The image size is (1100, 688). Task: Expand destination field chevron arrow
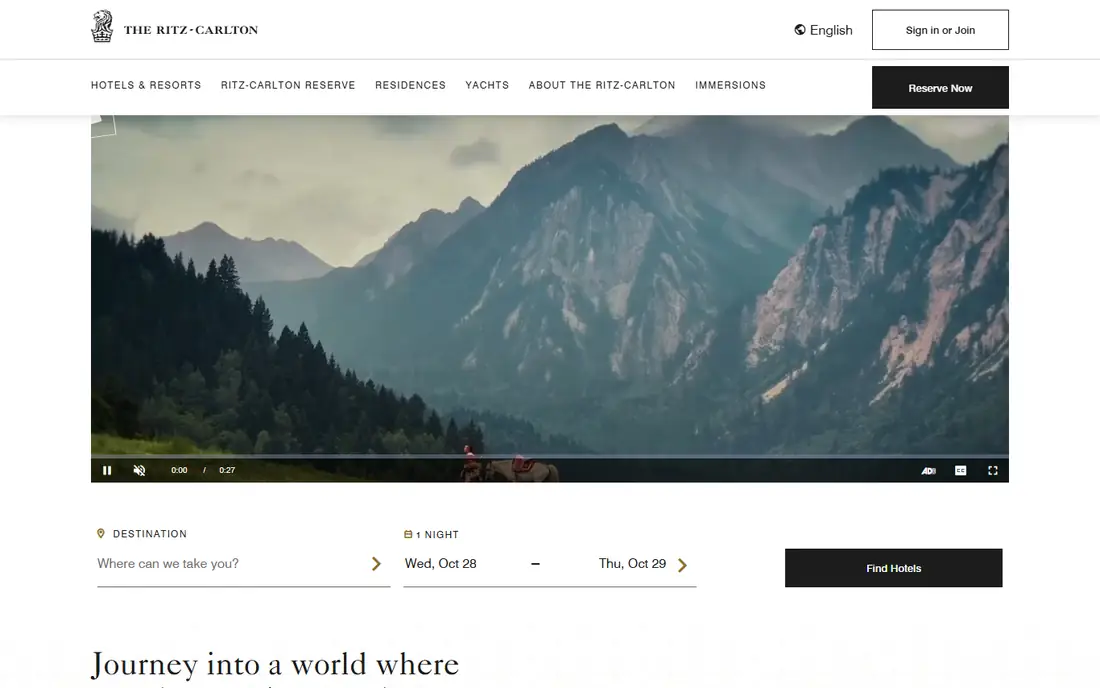click(376, 564)
